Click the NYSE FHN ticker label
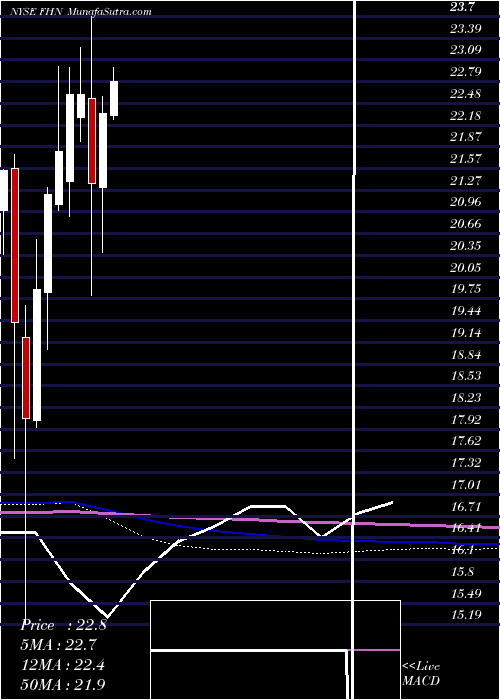Image resolution: width=500 pixels, height=700 pixels. (x=38, y=12)
